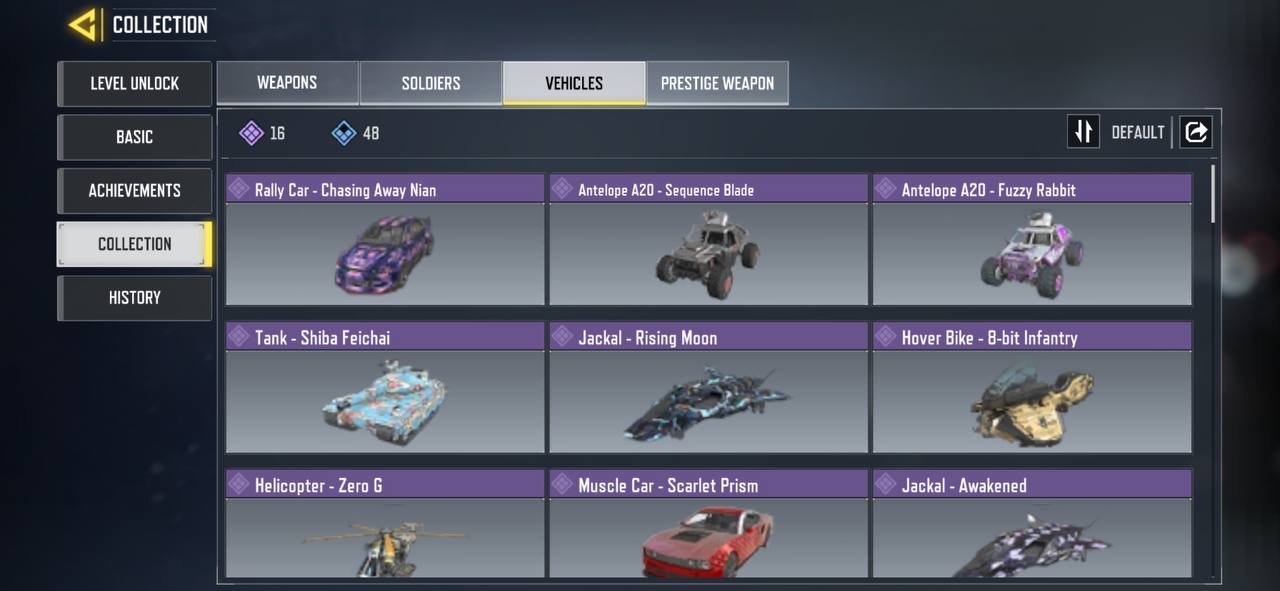This screenshot has height=591, width=1280.
Task: Open the Prestige Weapon tab
Action: [717, 83]
